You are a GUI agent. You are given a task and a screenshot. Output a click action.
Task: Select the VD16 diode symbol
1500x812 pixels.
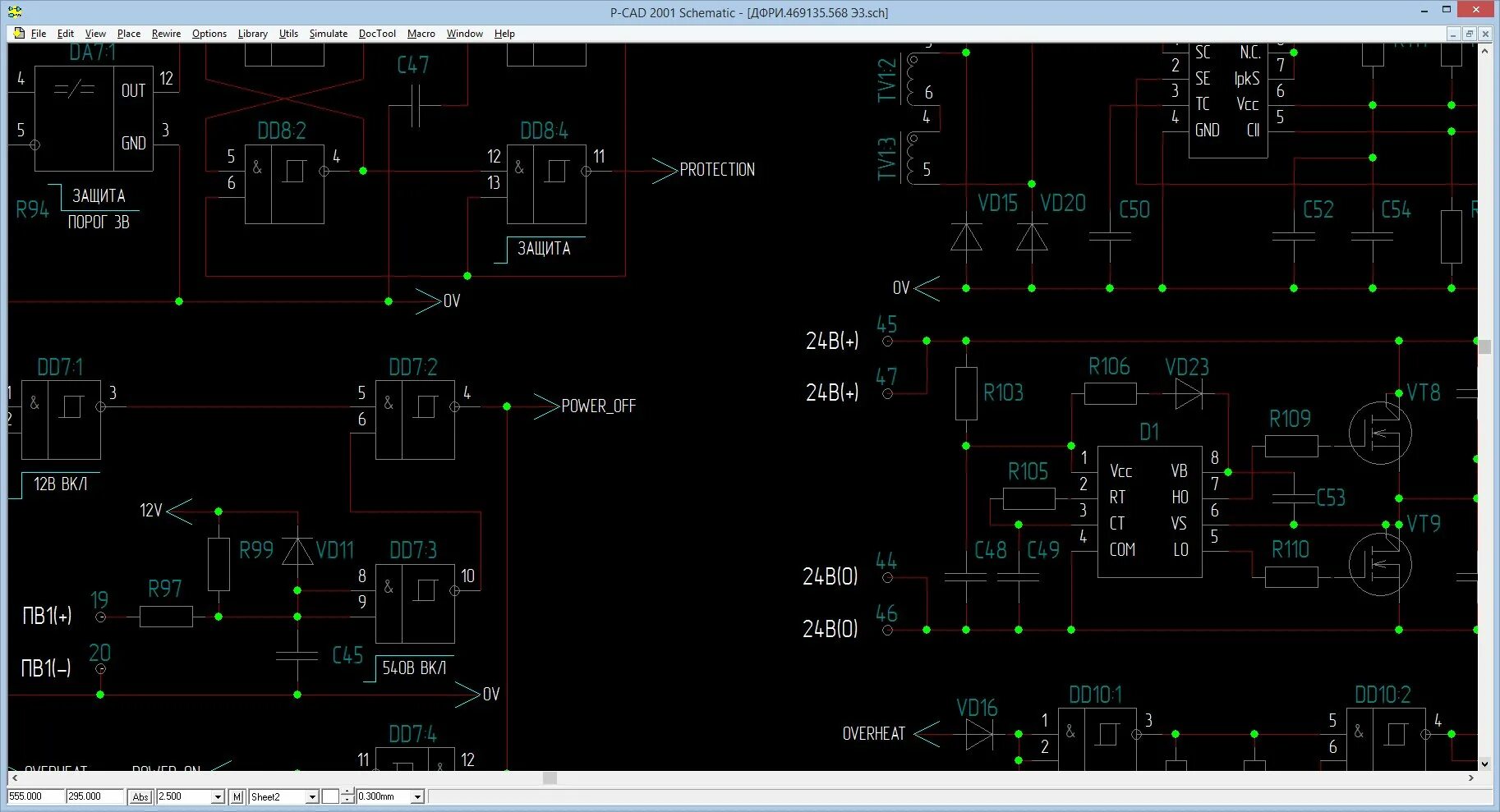pos(979,734)
